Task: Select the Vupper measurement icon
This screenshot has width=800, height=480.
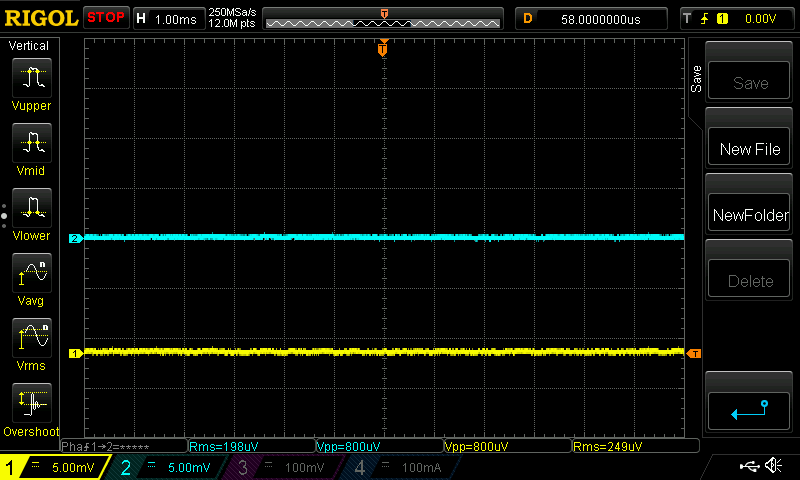Action: click(32, 78)
